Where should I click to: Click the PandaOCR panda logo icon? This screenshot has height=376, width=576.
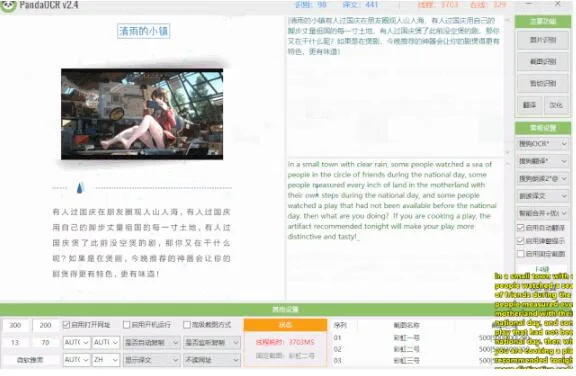pyautogui.click(x=8, y=6)
